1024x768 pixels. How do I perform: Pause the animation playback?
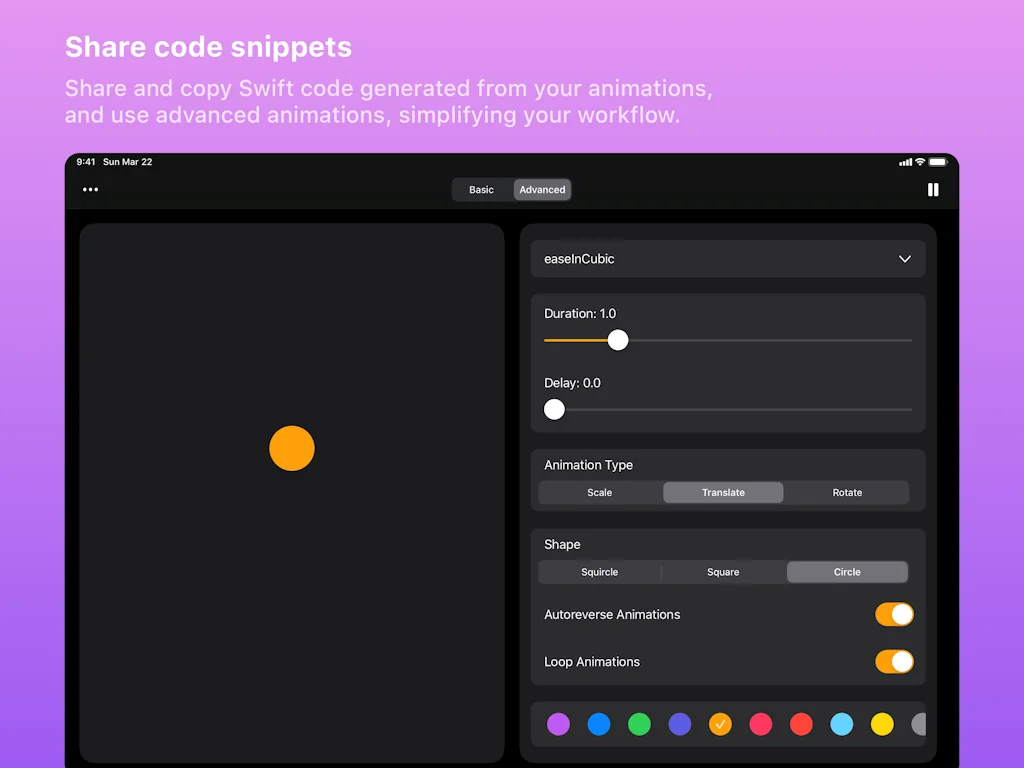(933, 190)
